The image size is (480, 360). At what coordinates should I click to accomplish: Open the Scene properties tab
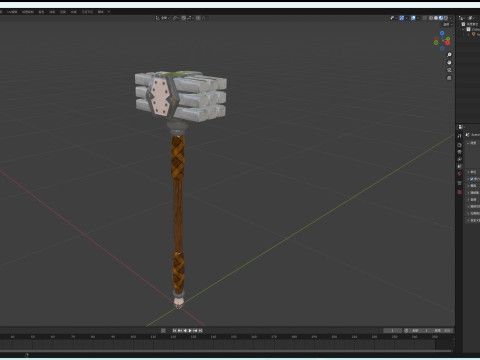[459, 166]
